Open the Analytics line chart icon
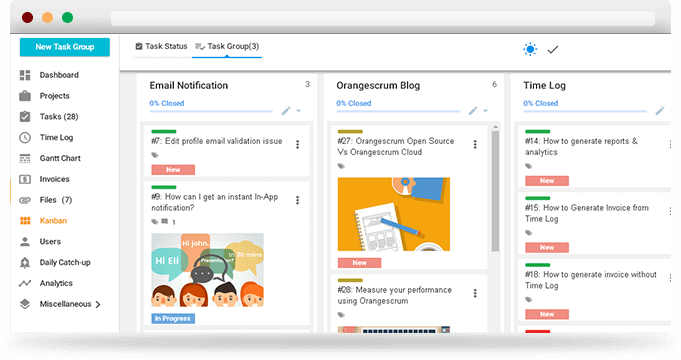This screenshot has height=360, width=681. (25, 284)
